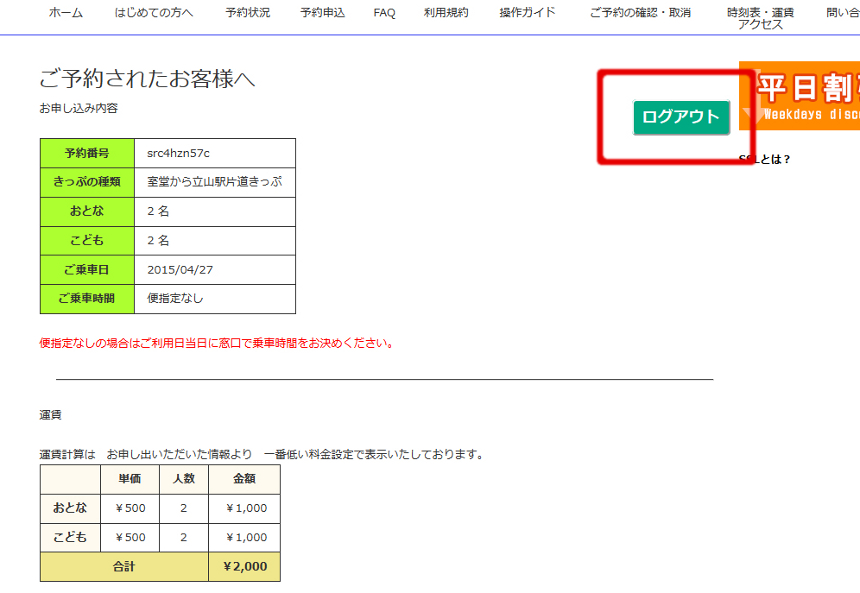Viewport: 860px width, 593px height.
Task: Open 予約状況 in the navigation bar
Action: (x=247, y=13)
